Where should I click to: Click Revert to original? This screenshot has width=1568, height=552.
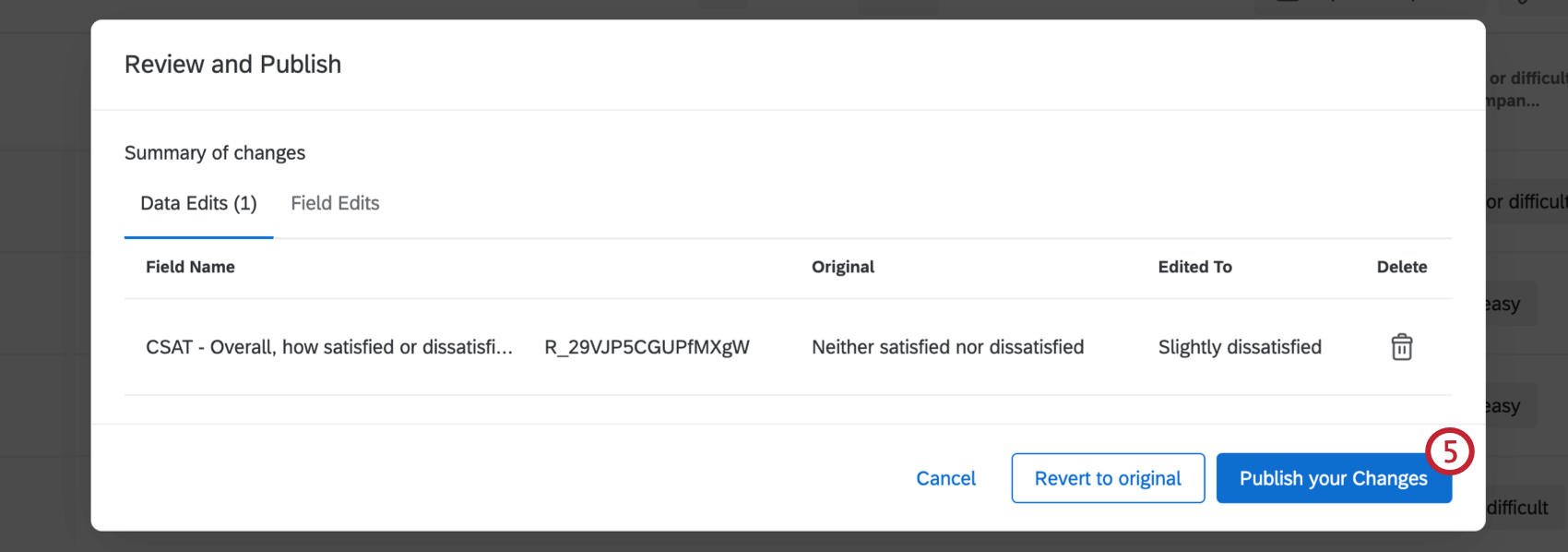tap(1107, 478)
